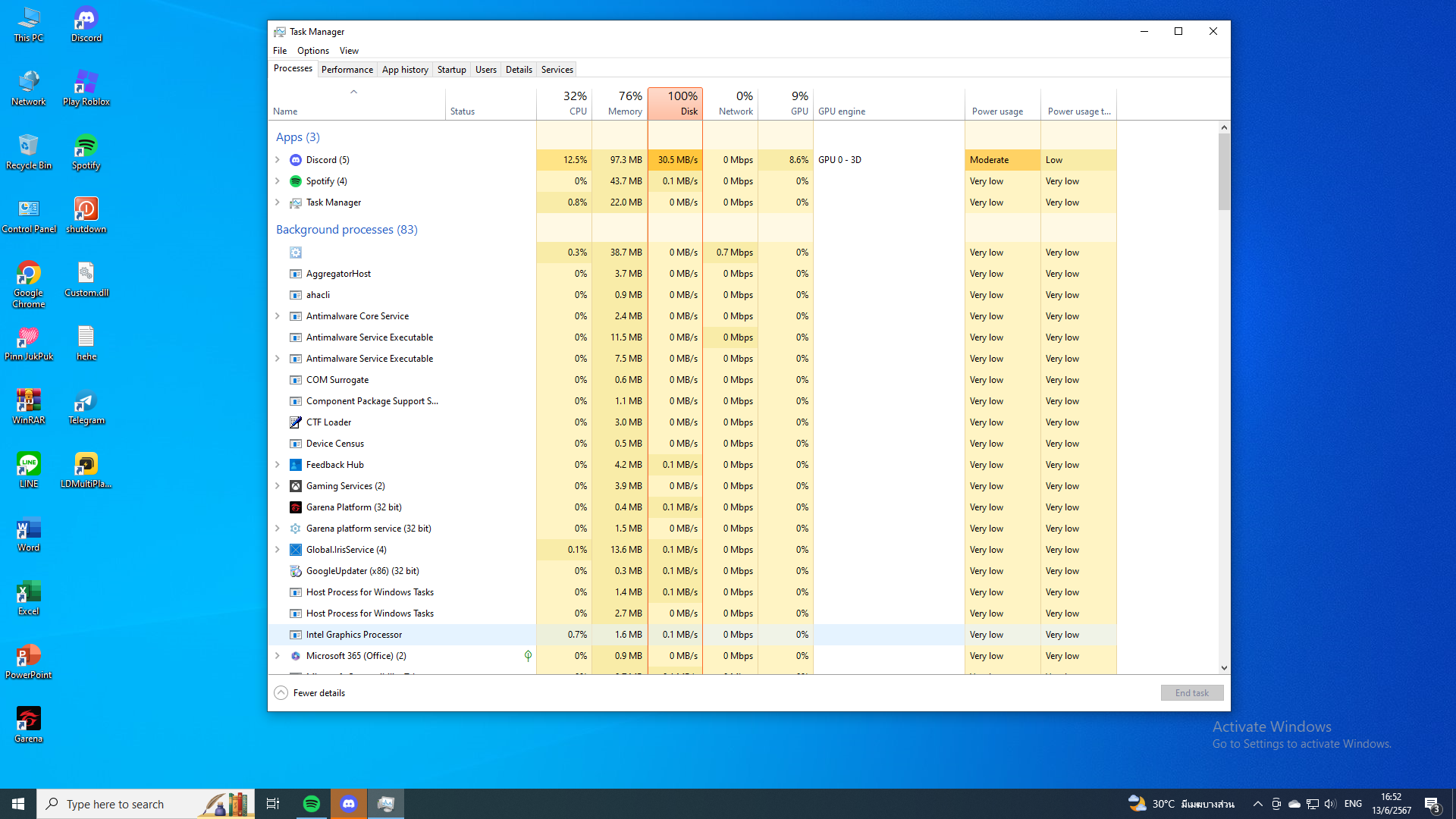Switch to the Performance tab
The width and height of the screenshot is (1456, 819).
(347, 70)
